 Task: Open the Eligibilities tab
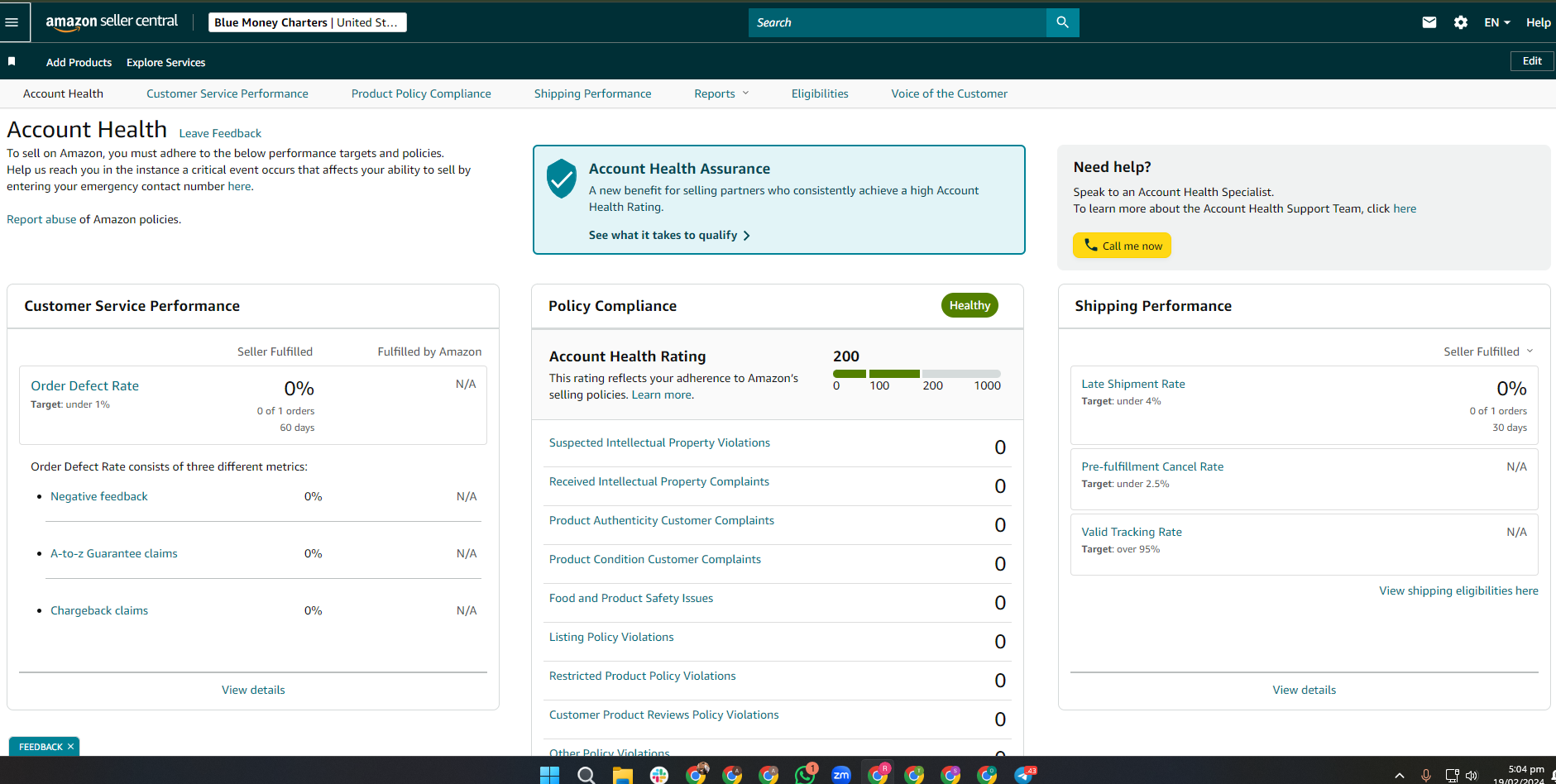click(820, 93)
